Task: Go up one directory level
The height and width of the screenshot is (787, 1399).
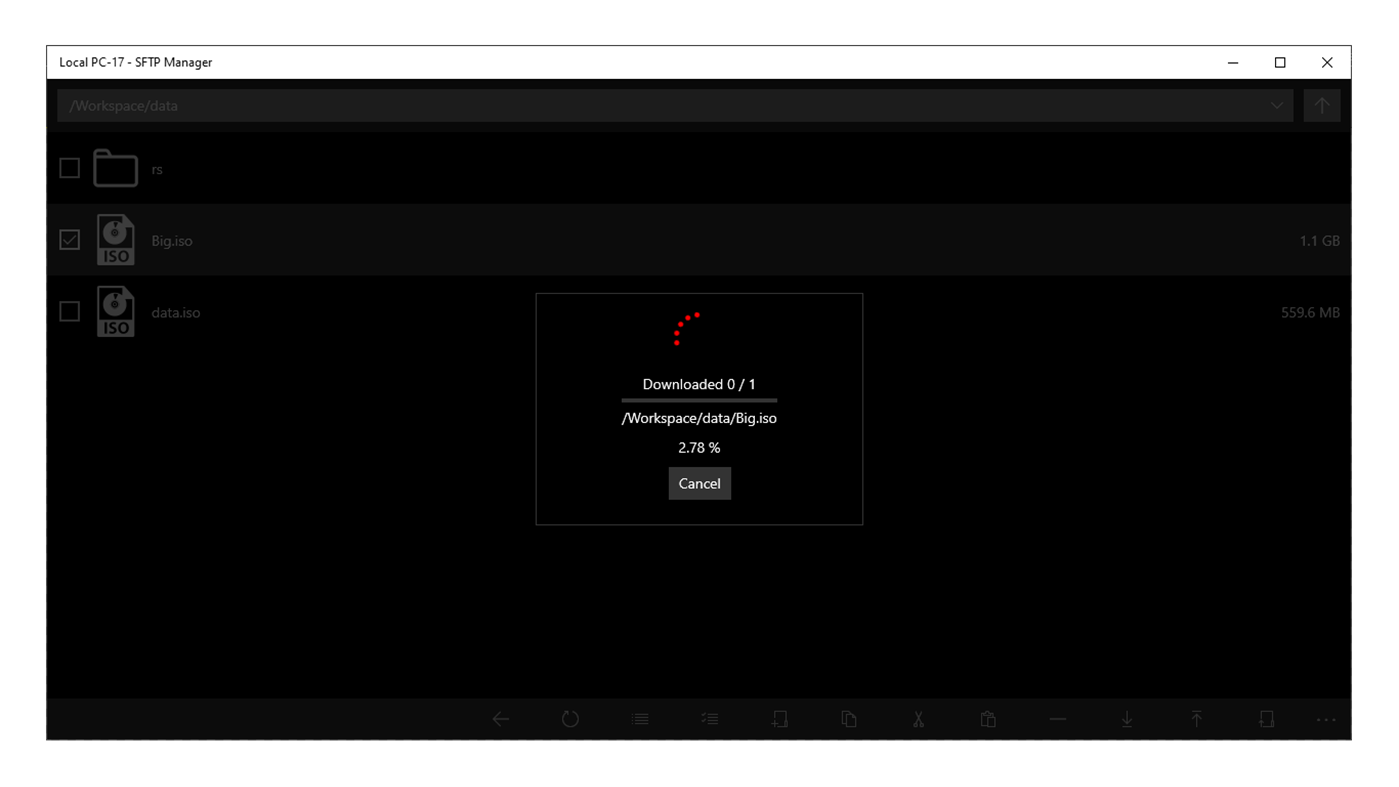Action: point(1321,105)
